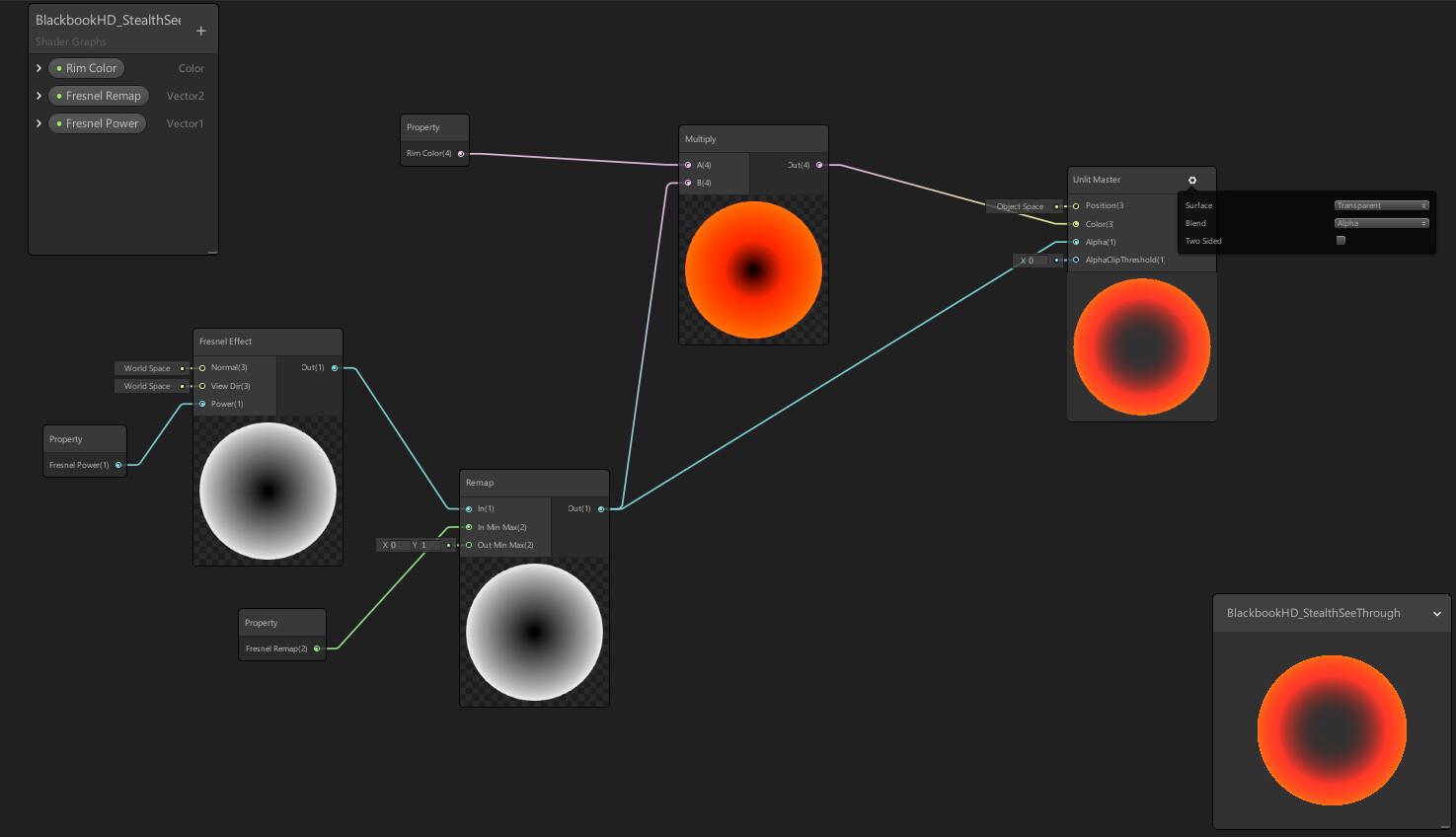Open the Blend dropdown showing Alpha
Viewport: 1456px width, 837px height.
coord(1380,223)
